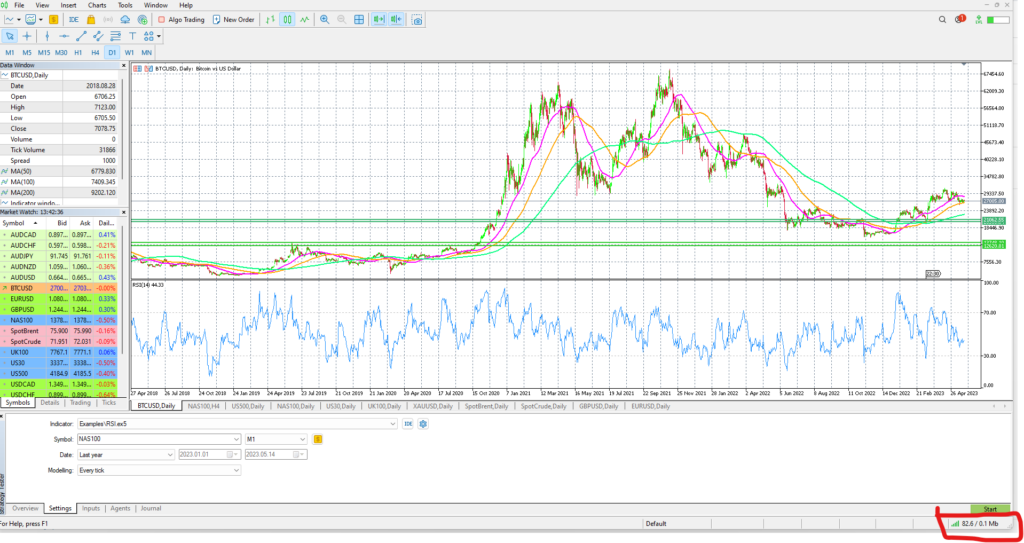Image resolution: width=1024 pixels, height=543 pixels.
Task: Switch to the EURUSD,Daily chart tab
Action: pyautogui.click(x=649, y=406)
